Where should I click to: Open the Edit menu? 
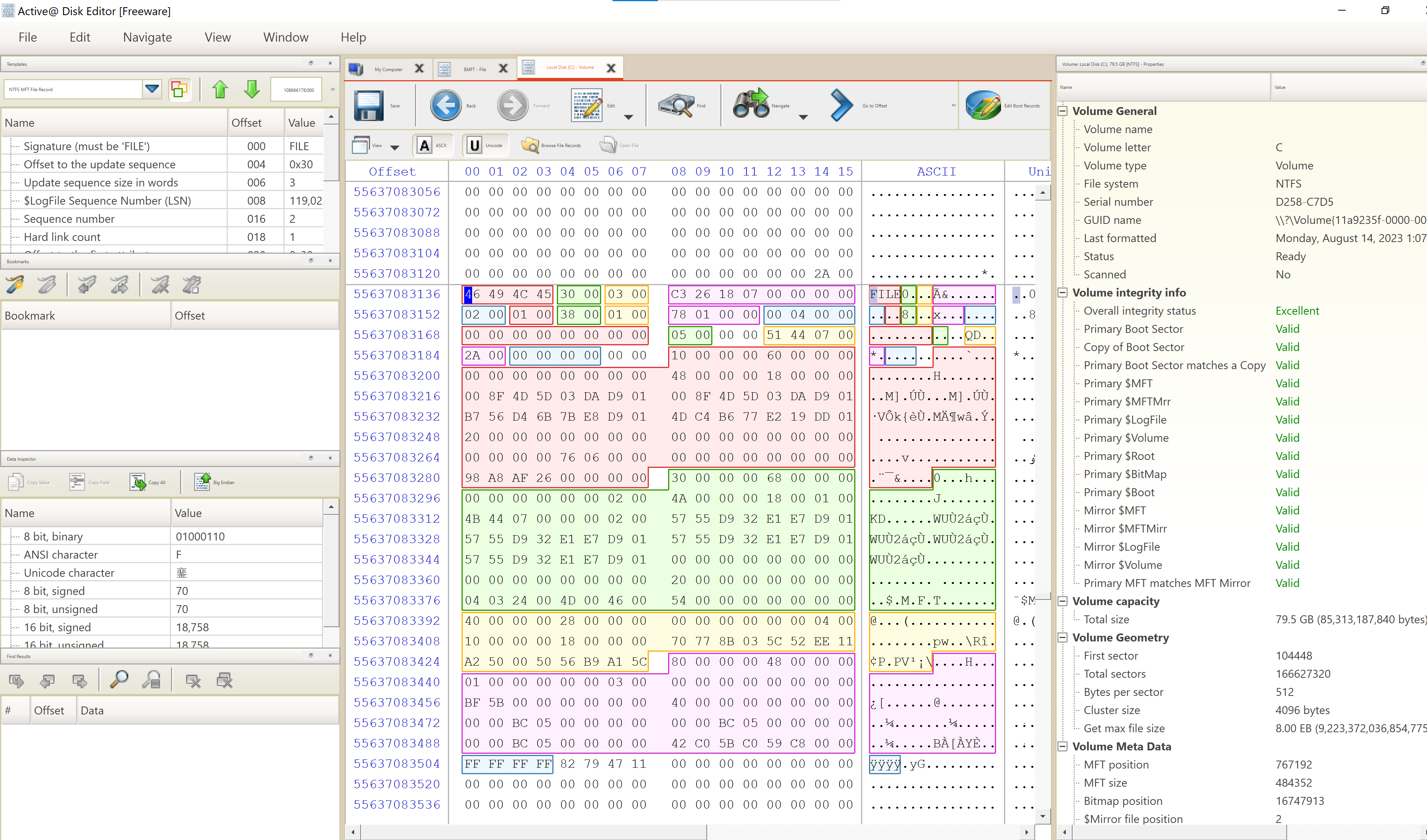click(80, 37)
